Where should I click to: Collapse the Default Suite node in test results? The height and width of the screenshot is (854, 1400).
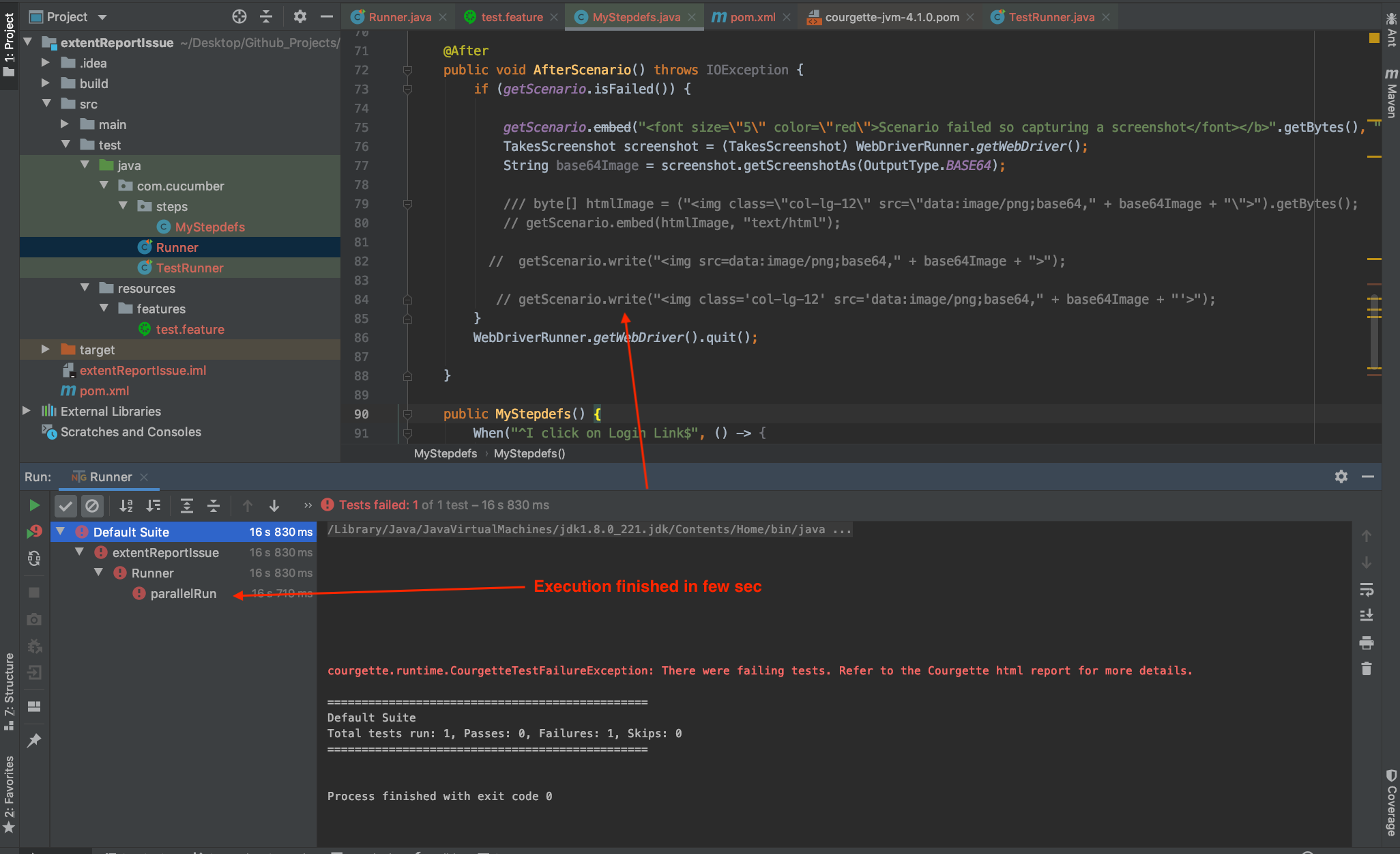tap(60, 531)
